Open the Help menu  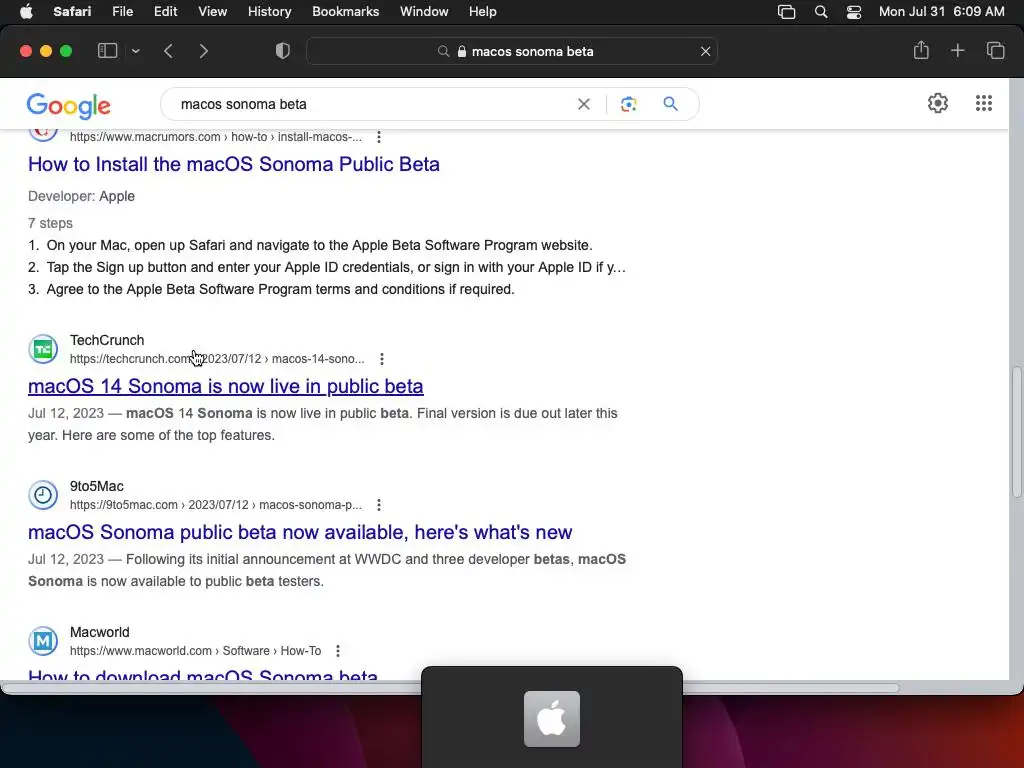coord(483,12)
